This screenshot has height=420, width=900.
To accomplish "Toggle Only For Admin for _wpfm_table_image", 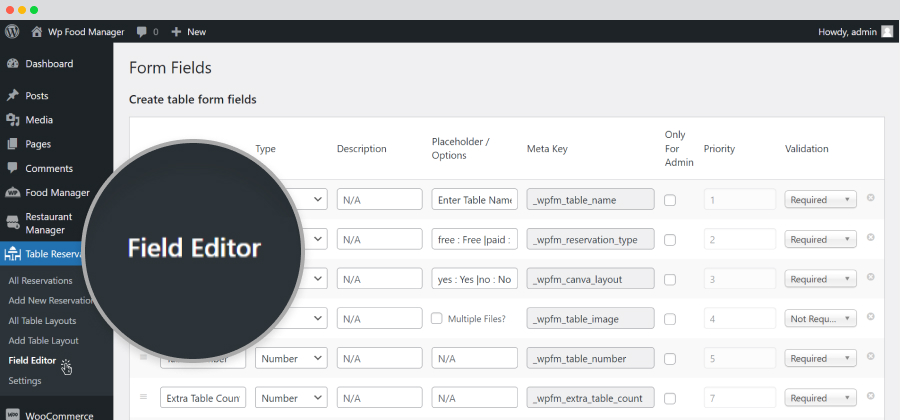I will pos(670,319).
